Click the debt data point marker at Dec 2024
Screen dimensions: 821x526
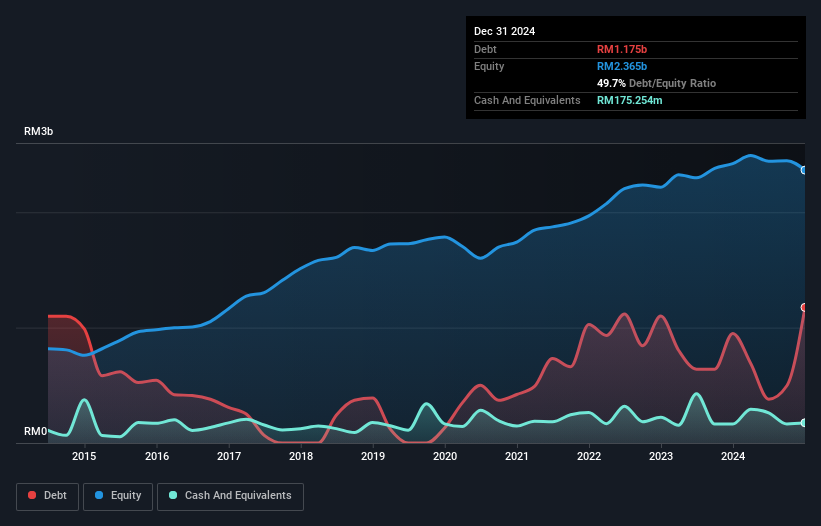(x=804, y=307)
